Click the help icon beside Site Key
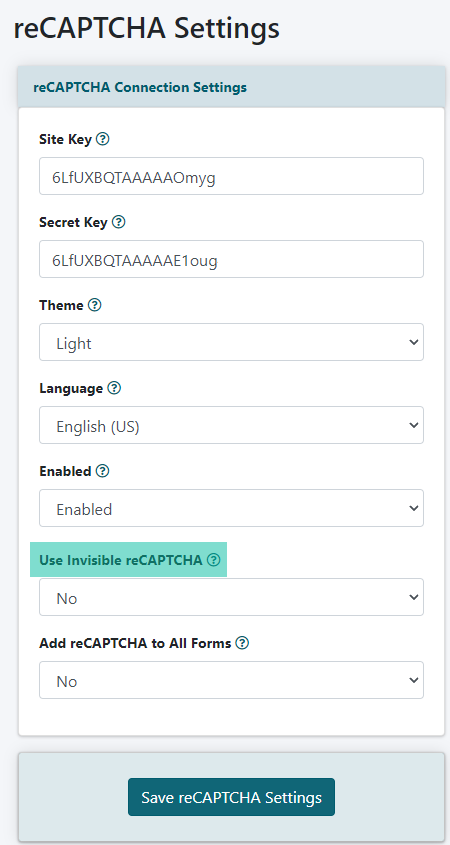The width and height of the screenshot is (450, 845). (x=102, y=140)
